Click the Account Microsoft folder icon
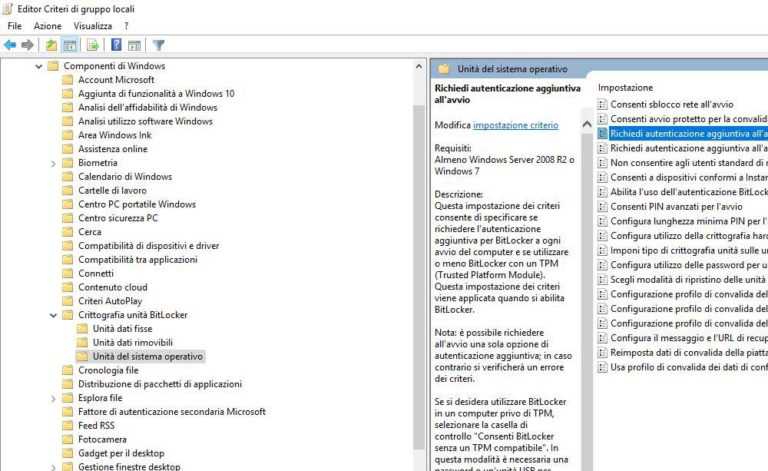Screen dimensions: 768x471 tap(68, 80)
